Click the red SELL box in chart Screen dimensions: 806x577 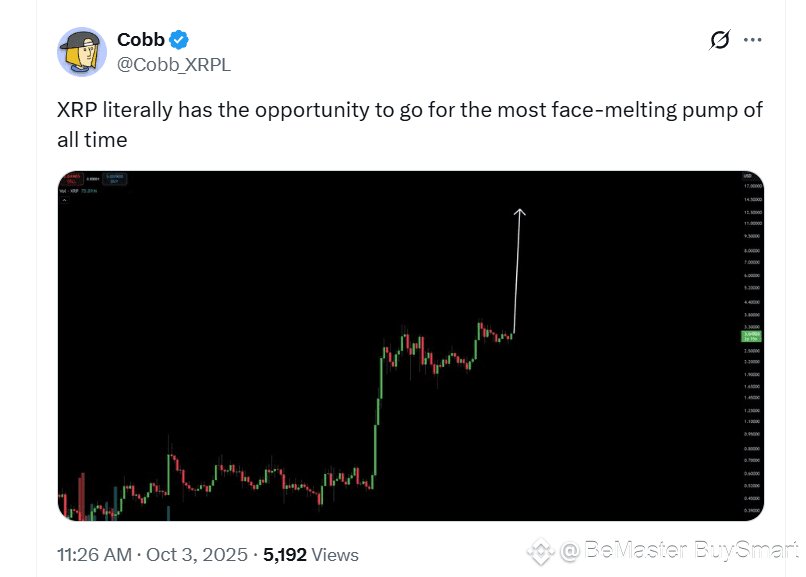click(72, 178)
